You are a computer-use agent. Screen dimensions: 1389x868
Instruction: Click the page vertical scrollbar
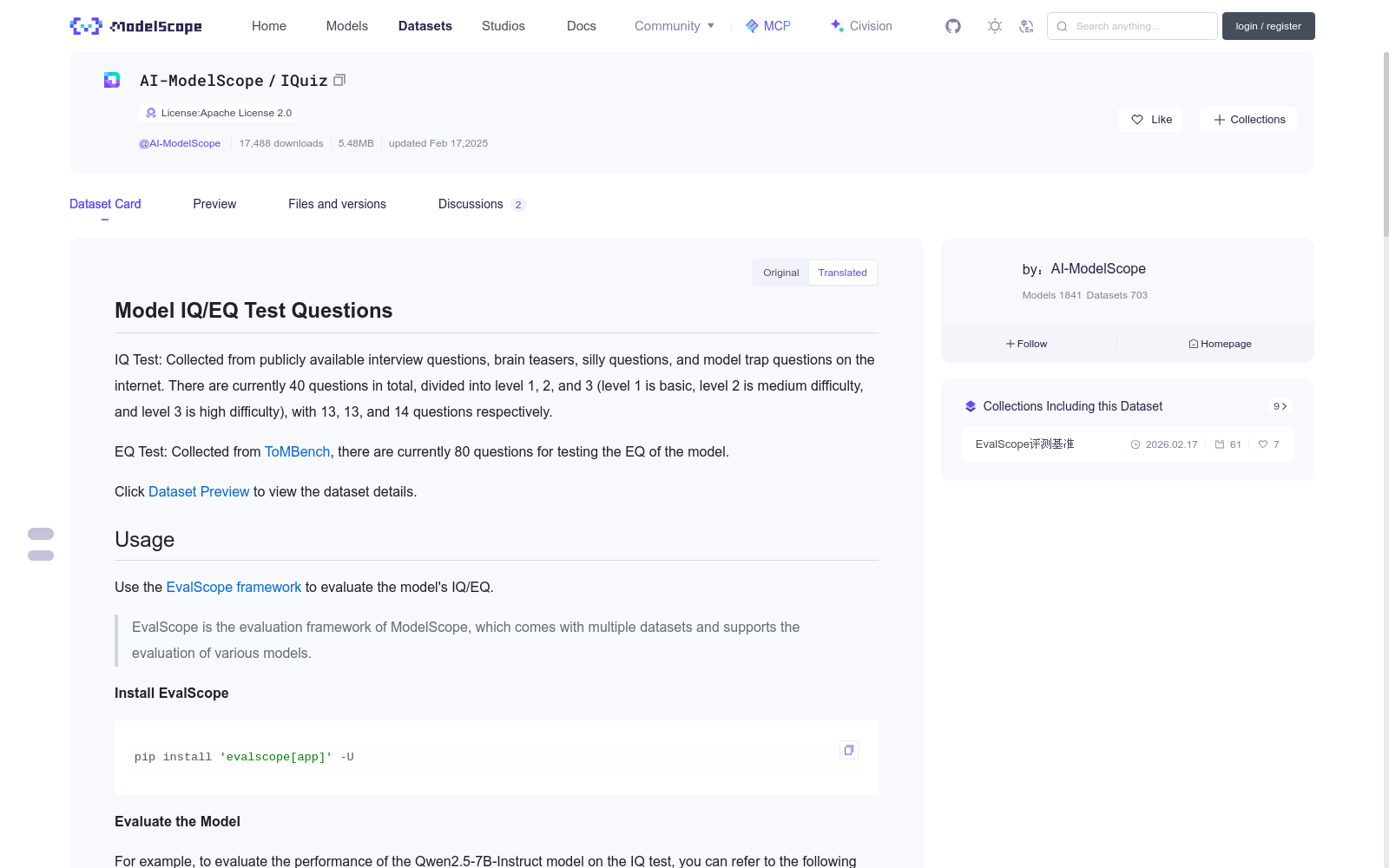(x=1386, y=144)
